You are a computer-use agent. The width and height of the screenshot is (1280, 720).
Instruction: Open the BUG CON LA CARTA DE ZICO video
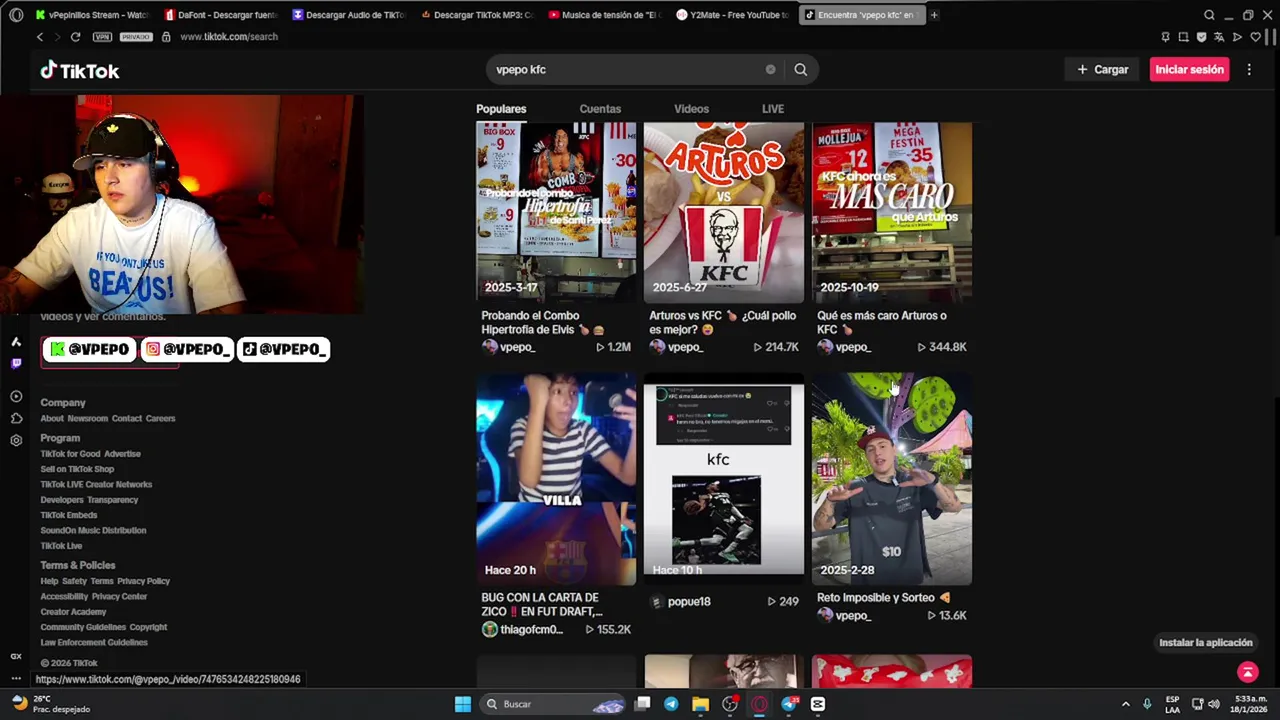click(x=556, y=479)
